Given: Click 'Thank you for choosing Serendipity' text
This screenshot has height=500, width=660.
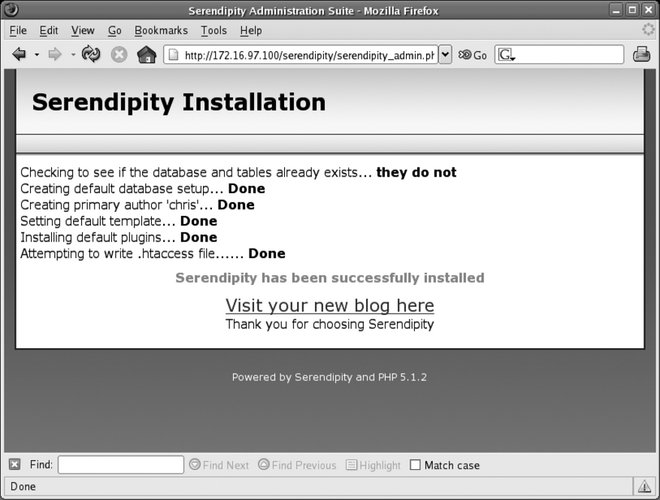Looking at the screenshot, I should tap(330, 324).
